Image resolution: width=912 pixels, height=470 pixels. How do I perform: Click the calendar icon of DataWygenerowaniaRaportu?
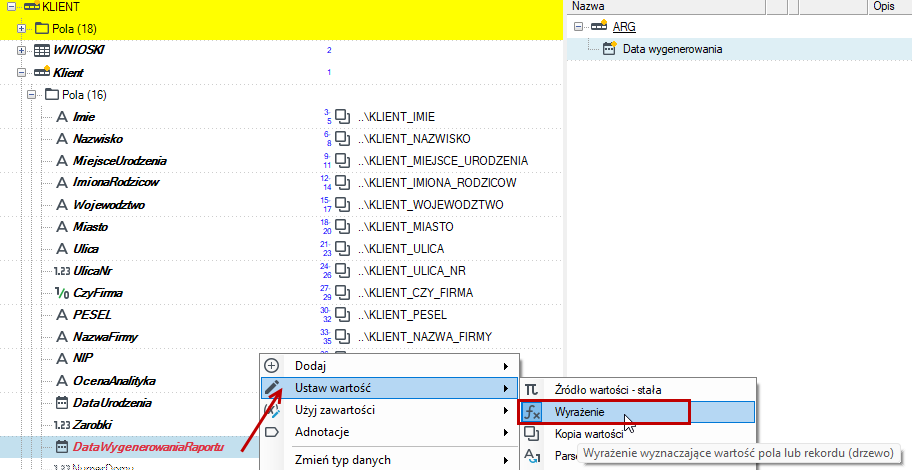click(x=62, y=447)
